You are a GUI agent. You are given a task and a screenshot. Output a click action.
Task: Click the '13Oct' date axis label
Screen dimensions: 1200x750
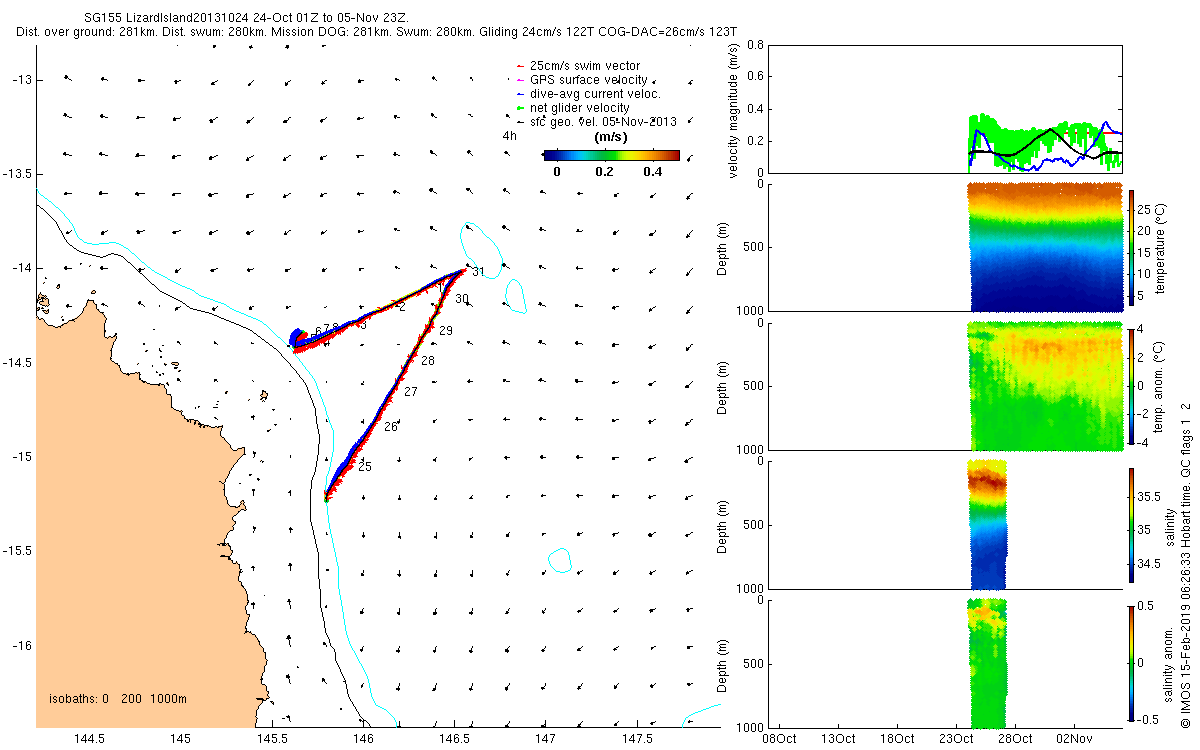click(838, 739)
